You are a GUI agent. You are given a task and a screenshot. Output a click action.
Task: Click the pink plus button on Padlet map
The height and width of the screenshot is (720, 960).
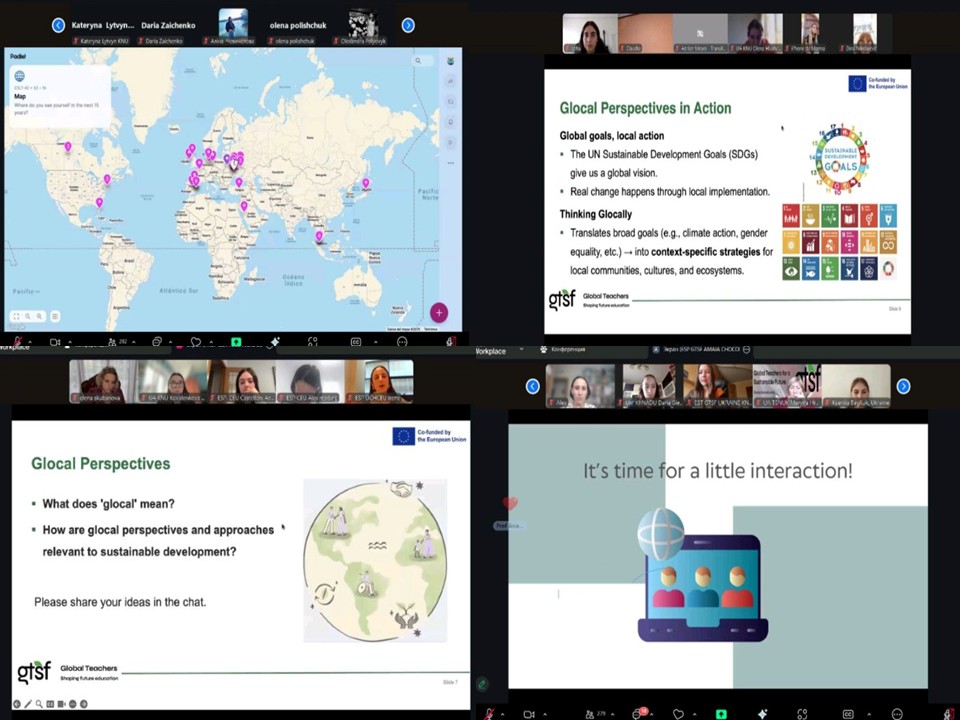pos(438,313)
